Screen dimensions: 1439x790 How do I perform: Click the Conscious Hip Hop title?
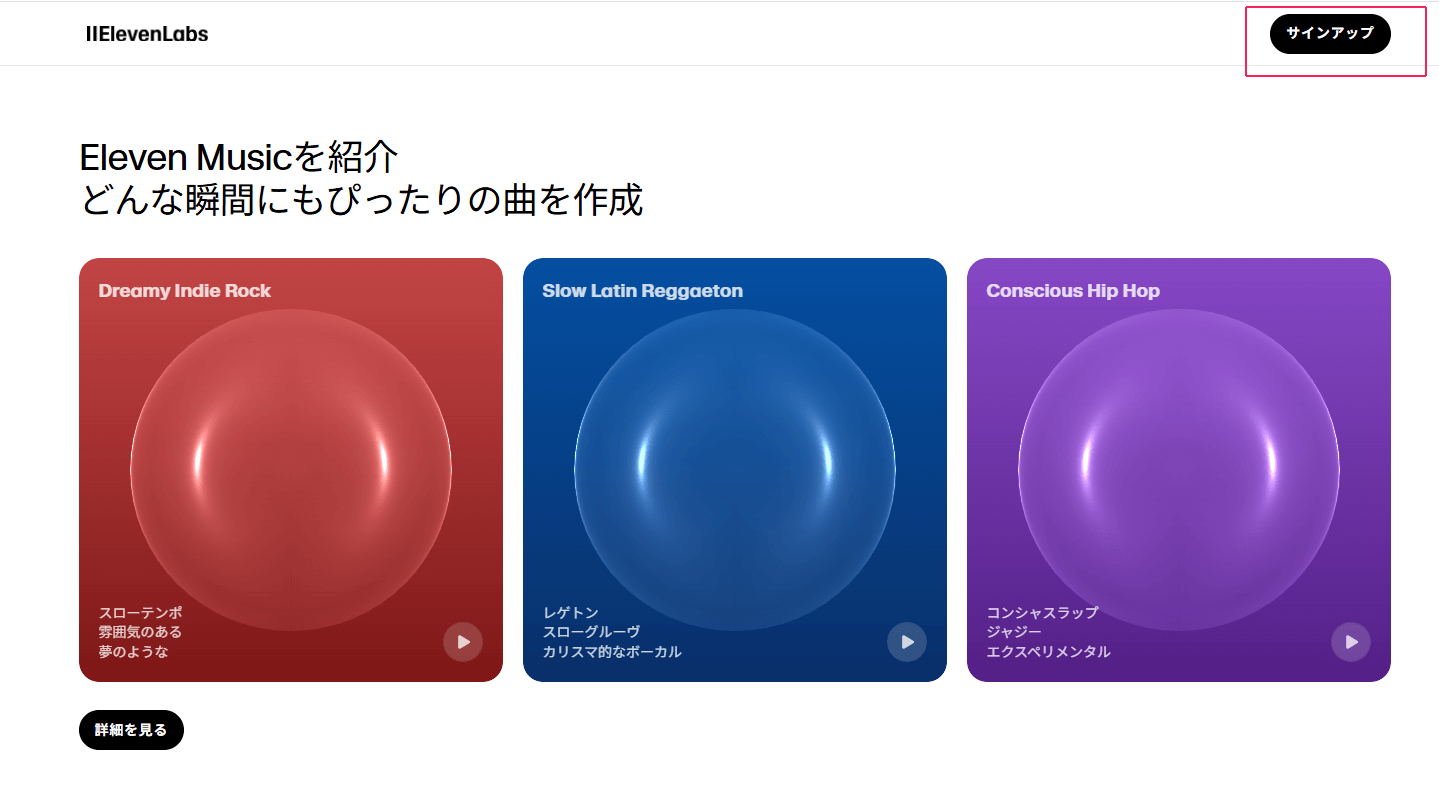pyautogui.click(x=1073, y=291)
